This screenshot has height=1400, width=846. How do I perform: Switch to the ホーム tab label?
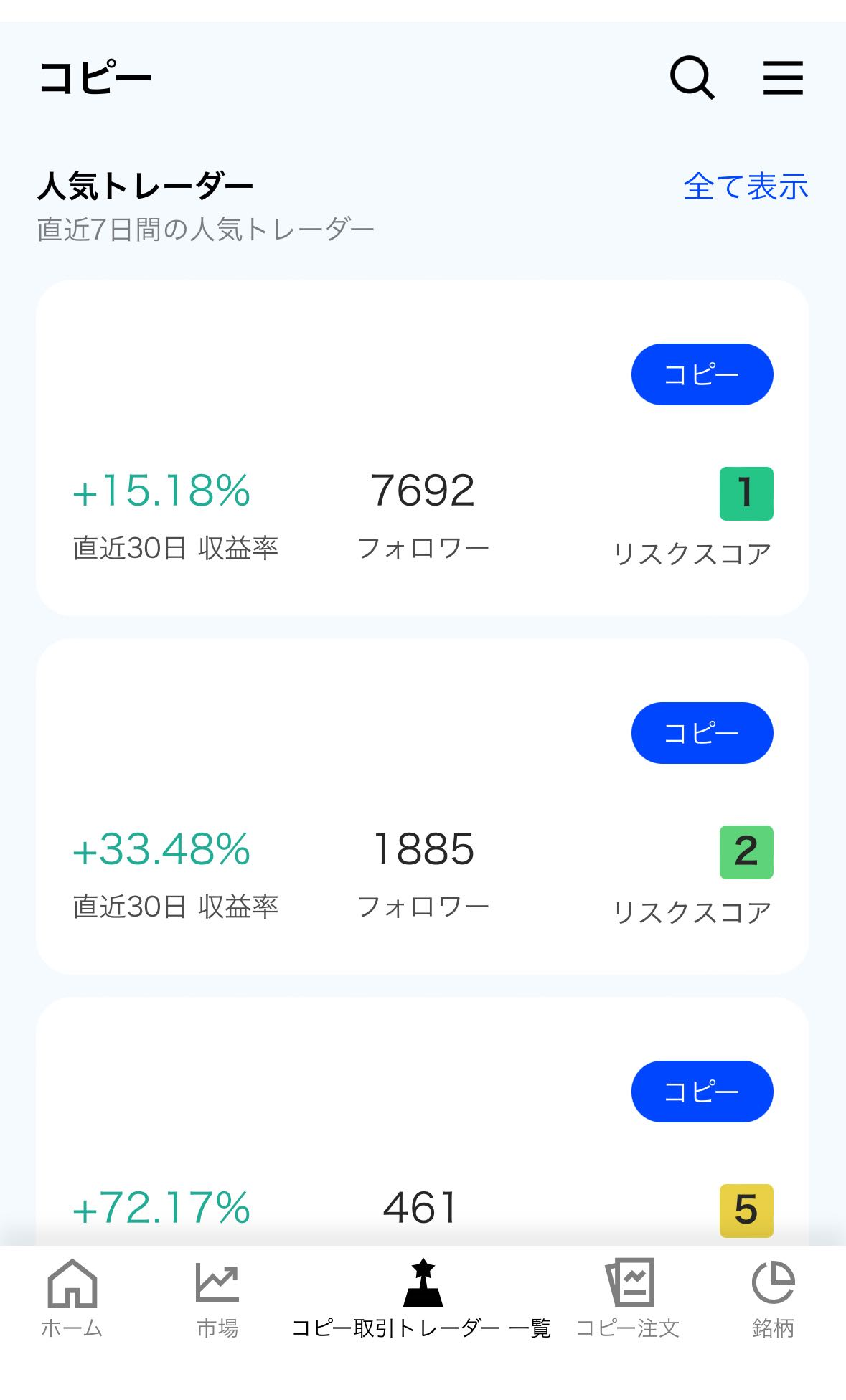point(72,1328)
